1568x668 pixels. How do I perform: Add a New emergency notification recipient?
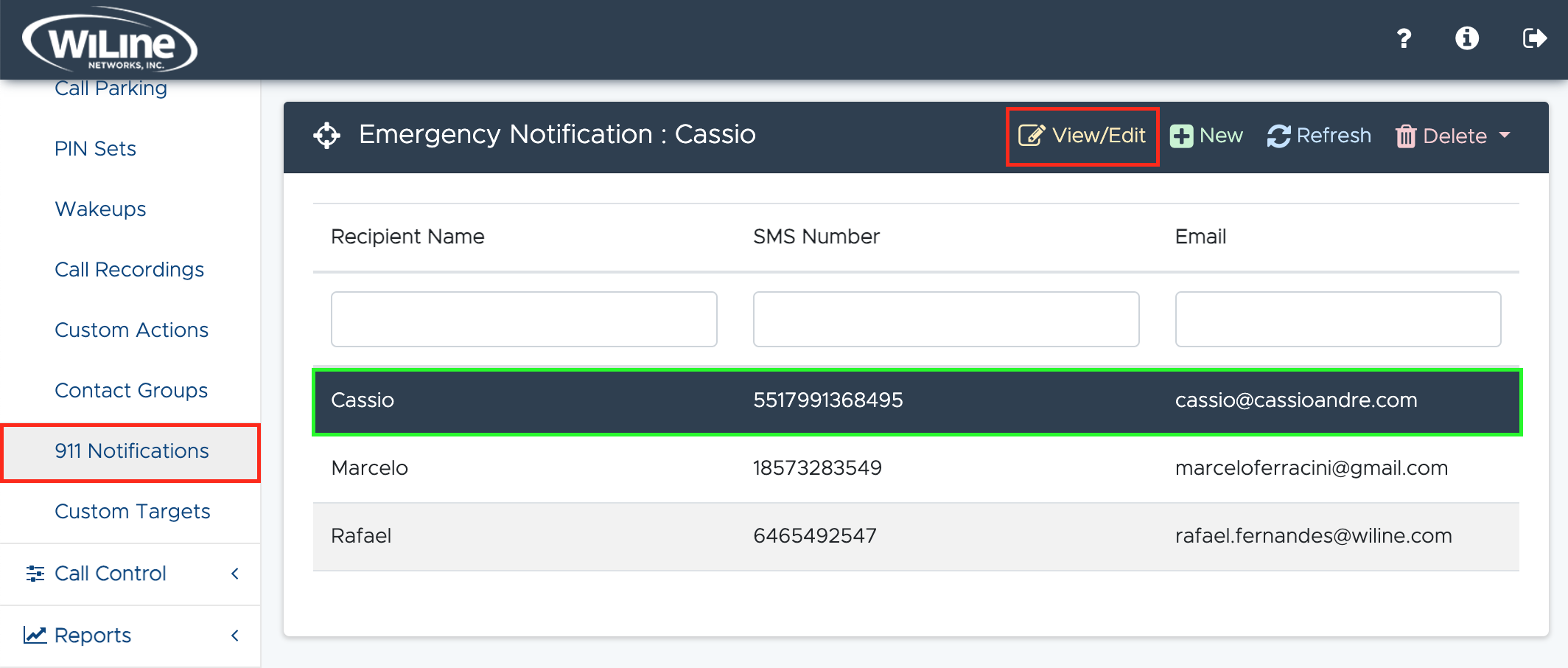pos(1206,136)
